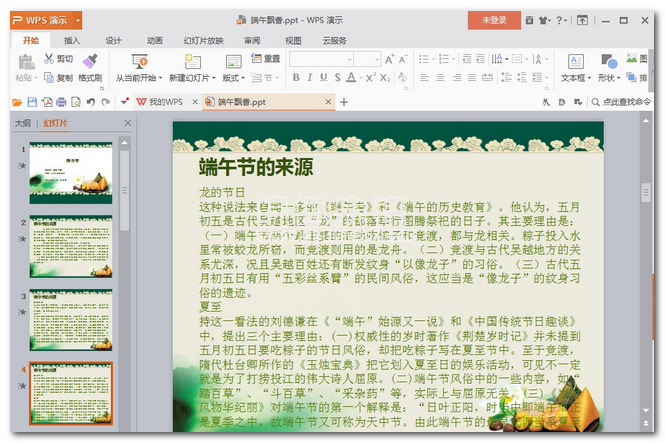Click the Reset (重置) button
665x443 pixels.
click(x=266, y=59)
